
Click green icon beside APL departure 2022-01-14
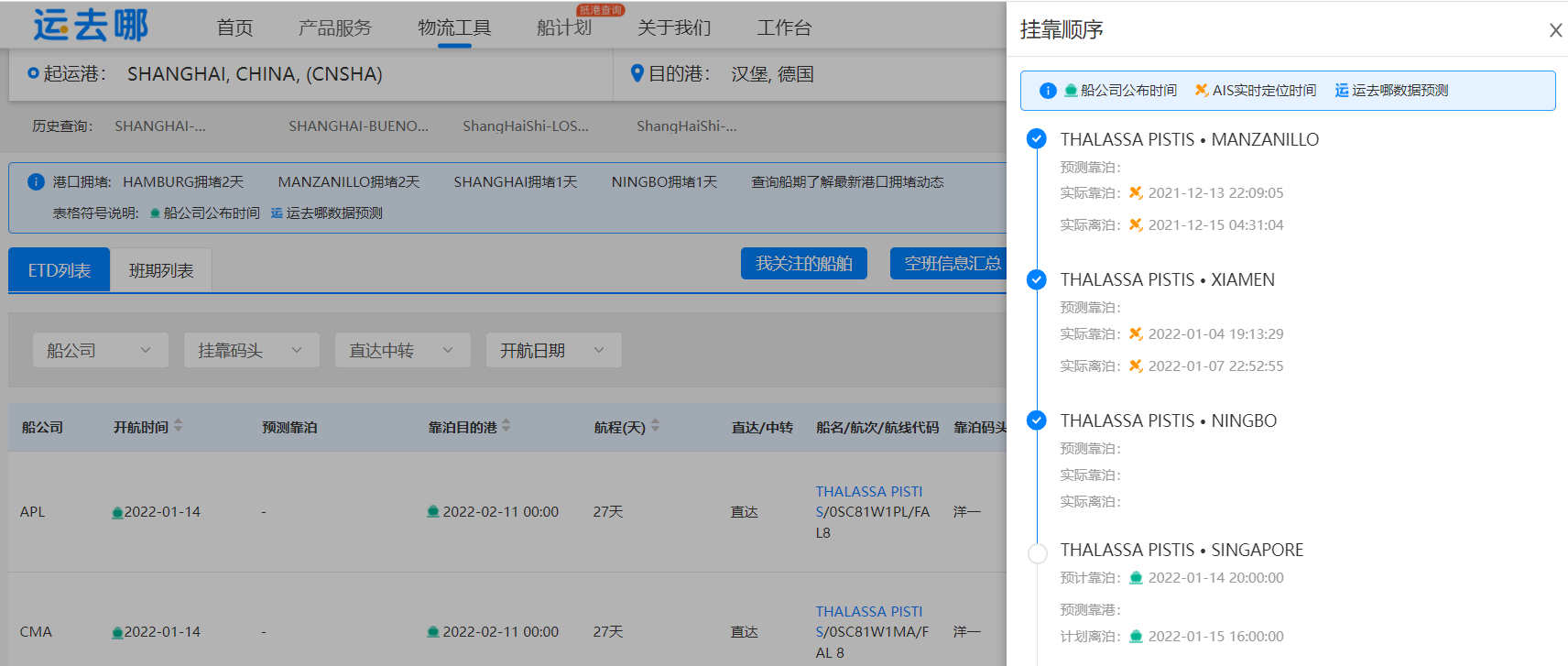point(117,512)
